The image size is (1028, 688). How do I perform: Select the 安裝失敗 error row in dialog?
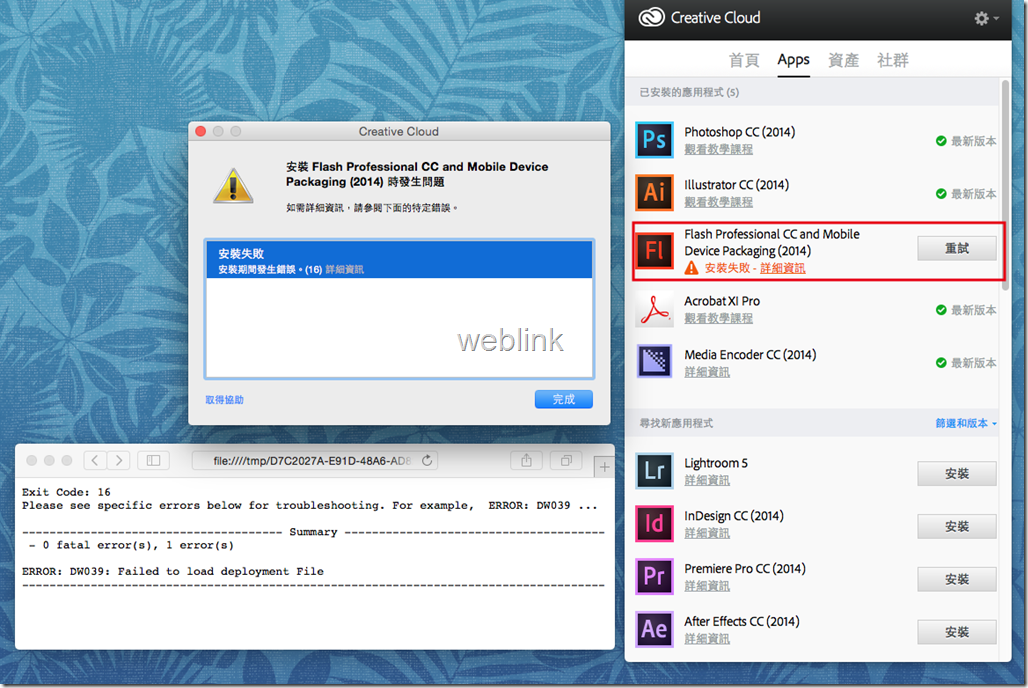(x=399, y=260)
